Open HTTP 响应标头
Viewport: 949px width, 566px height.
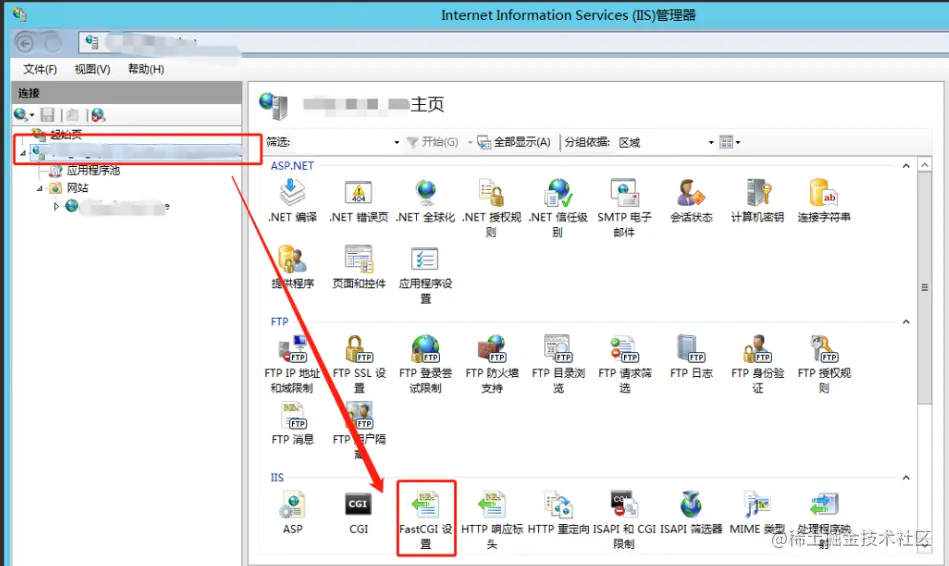[491, 519]
